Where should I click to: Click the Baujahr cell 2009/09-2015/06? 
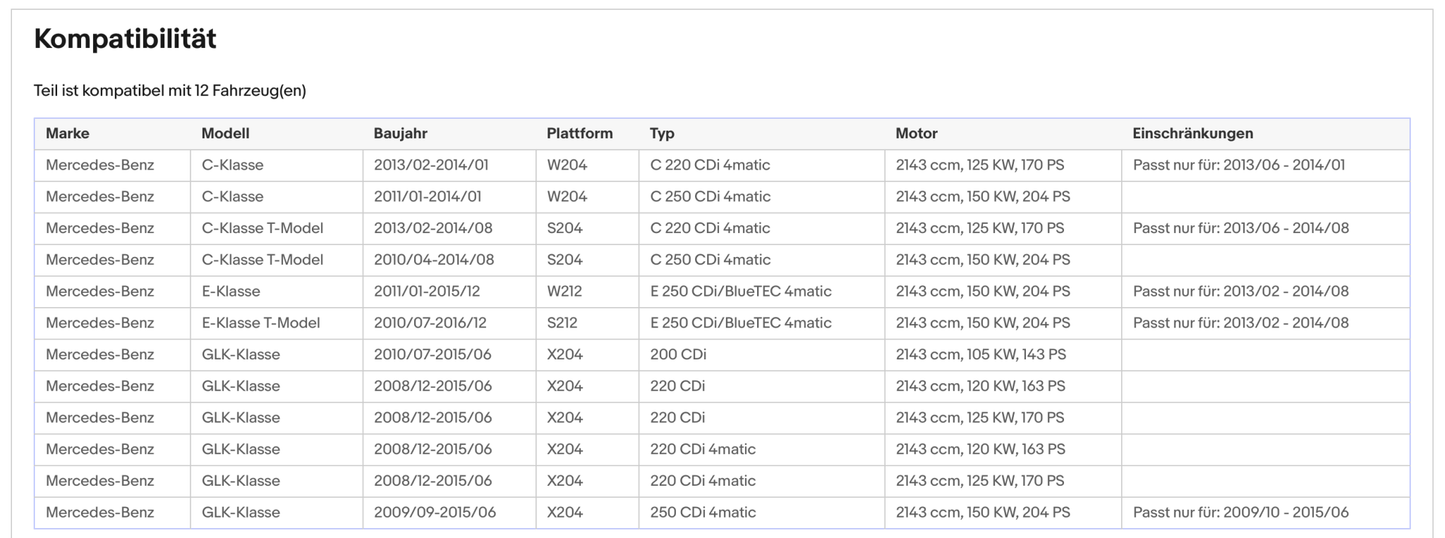[434, 512]
